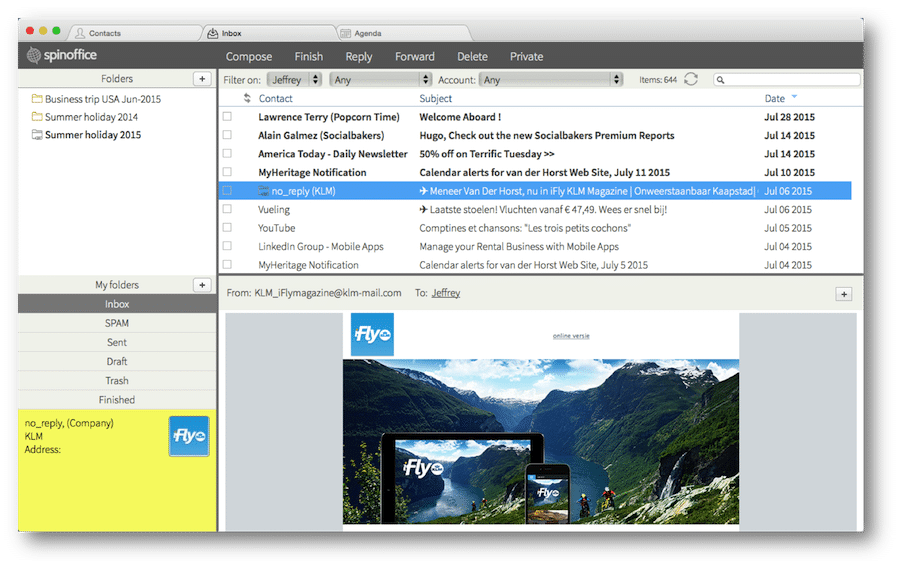Click in the search input field
The width and height of the screenshot is (900, 568).
[x=787, y=80]
